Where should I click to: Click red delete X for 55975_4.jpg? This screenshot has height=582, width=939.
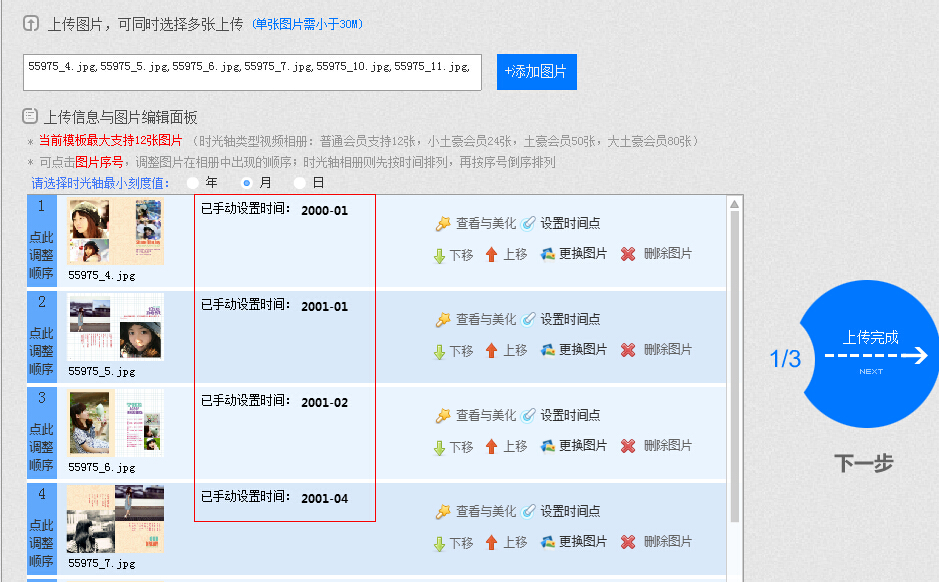tap(628, 254)
